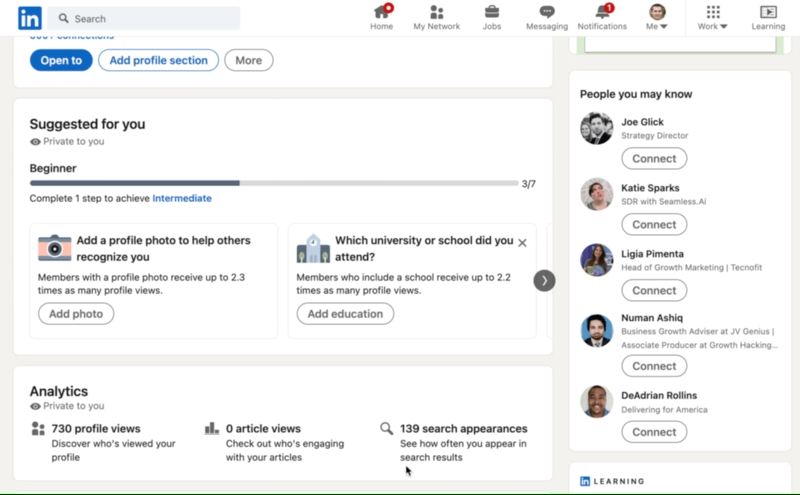Click the eye icon under Analytics
This screenshot has height=495, width=800.
[35, 406]
